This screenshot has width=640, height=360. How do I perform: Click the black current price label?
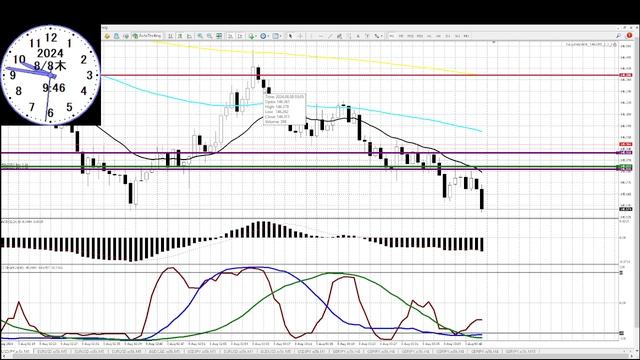coord(626,209)
